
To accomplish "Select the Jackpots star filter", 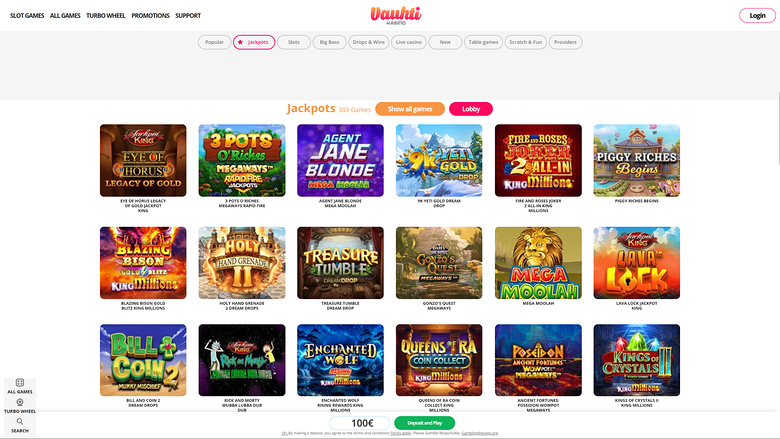I will coord(254,42).
